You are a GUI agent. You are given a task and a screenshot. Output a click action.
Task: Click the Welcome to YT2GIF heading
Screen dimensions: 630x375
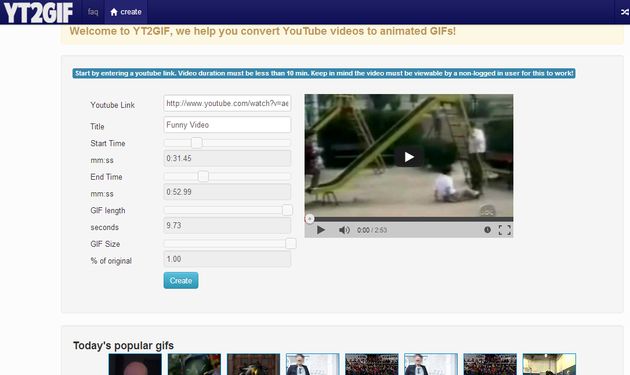tap(262, 31)
